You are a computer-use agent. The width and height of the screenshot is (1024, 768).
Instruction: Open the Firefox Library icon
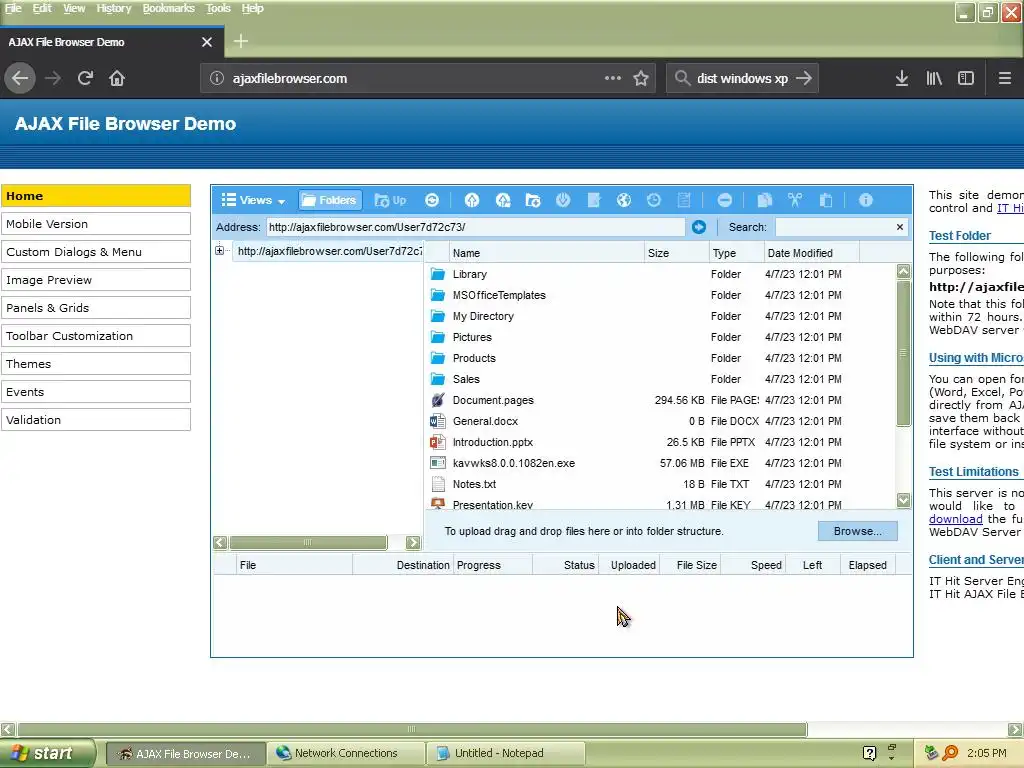pos(934,78)
